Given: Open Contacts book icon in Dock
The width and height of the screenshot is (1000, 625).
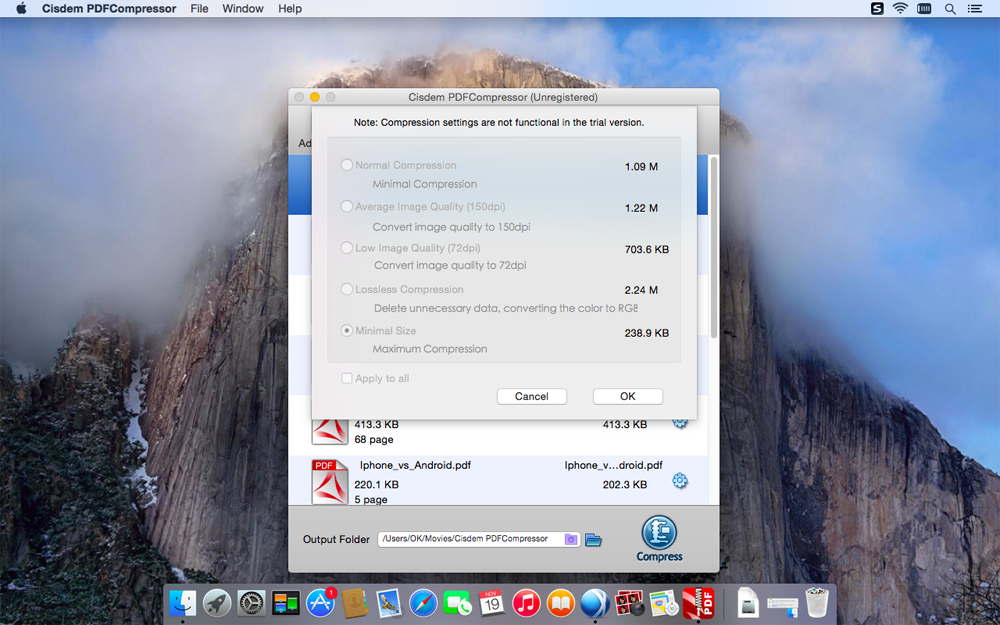Looking at the screenshot, I should point(355,603).
